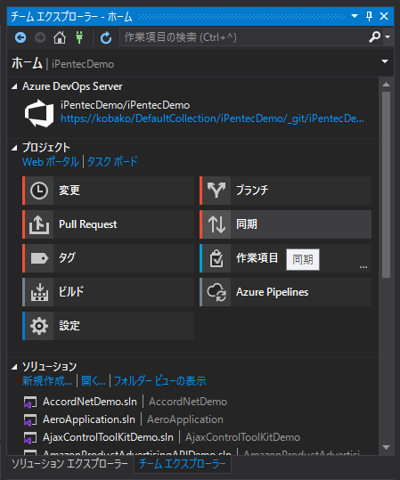The image size is (400, 480).
Task: Open the 設定 tile
Action: point(108,326)
